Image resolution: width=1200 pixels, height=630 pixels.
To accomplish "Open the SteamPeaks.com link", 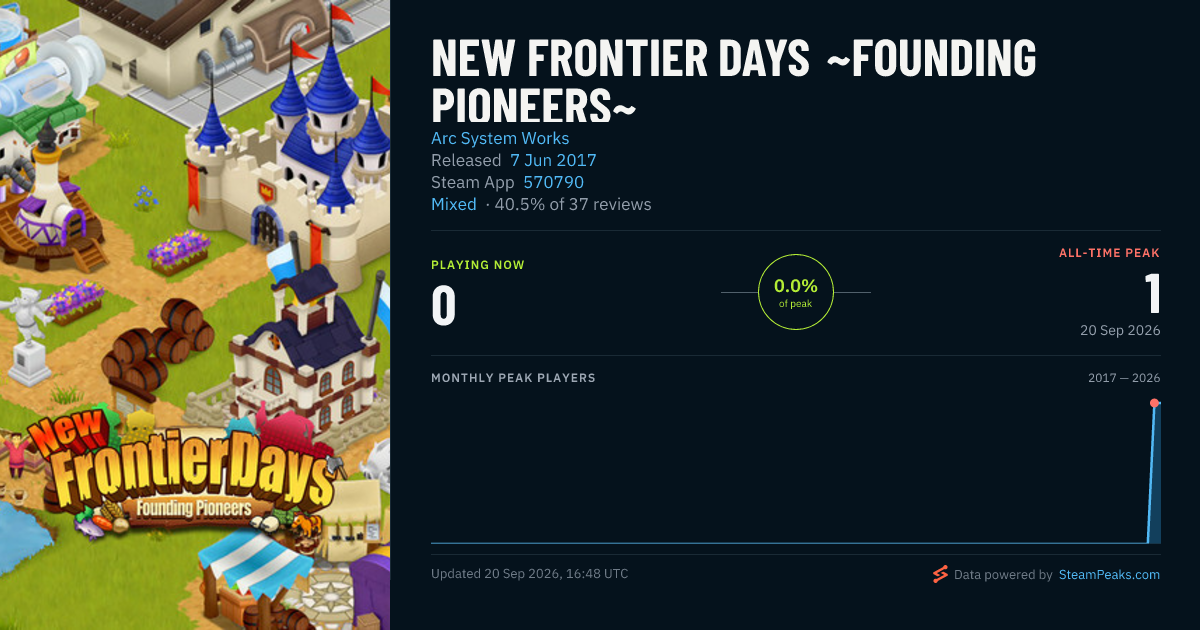I will 1109,575.
